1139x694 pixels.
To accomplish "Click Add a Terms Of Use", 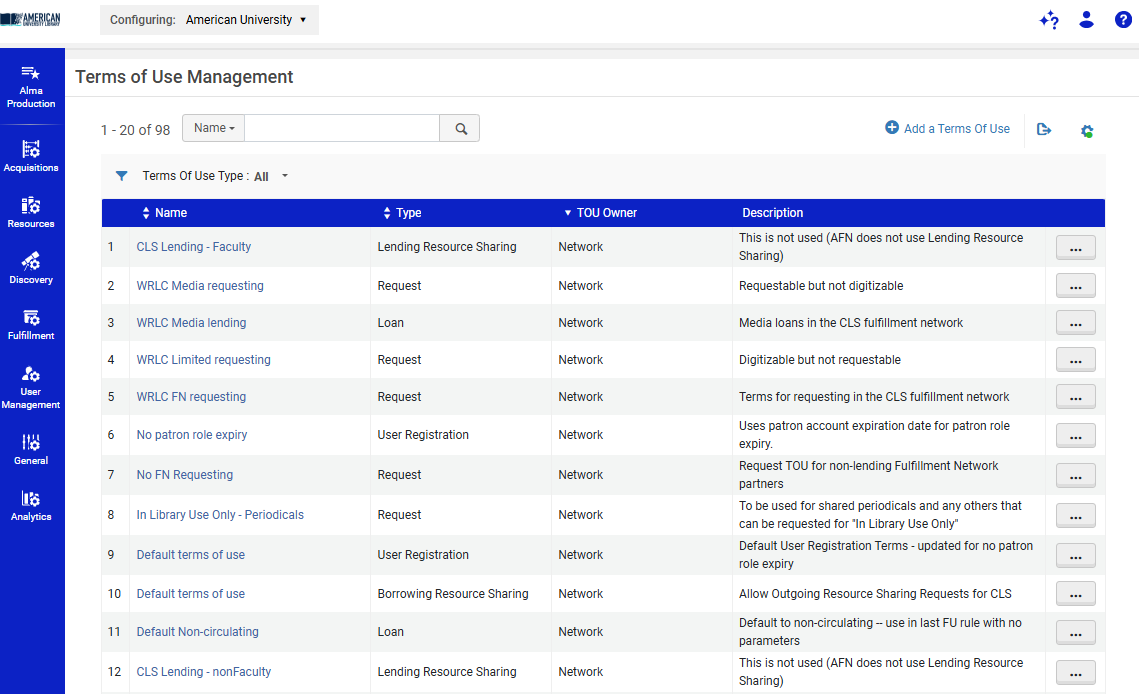I will pyautogui.click(x=947, y=129).
